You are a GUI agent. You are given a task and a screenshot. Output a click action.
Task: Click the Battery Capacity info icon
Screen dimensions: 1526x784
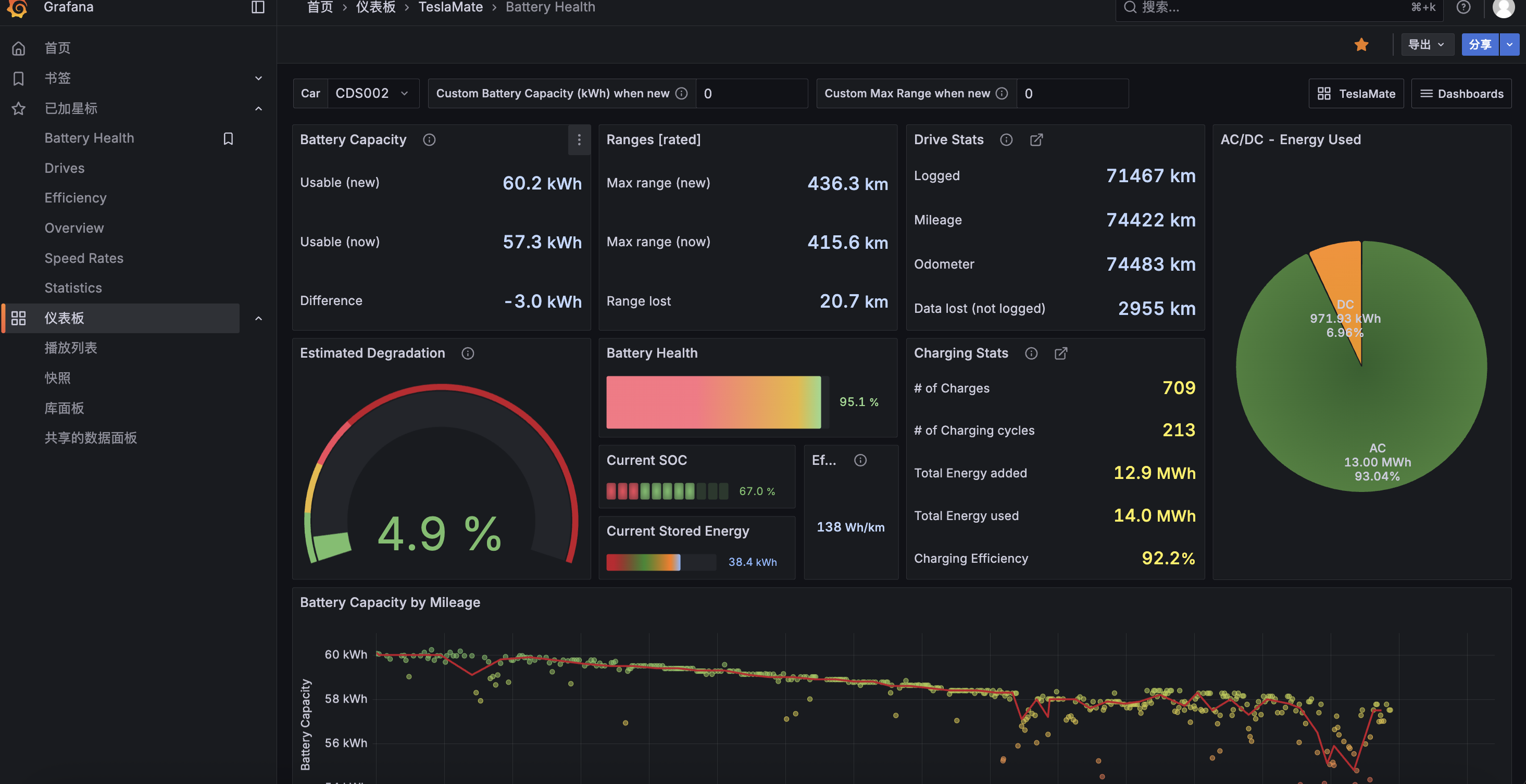[x=429, y=140]
